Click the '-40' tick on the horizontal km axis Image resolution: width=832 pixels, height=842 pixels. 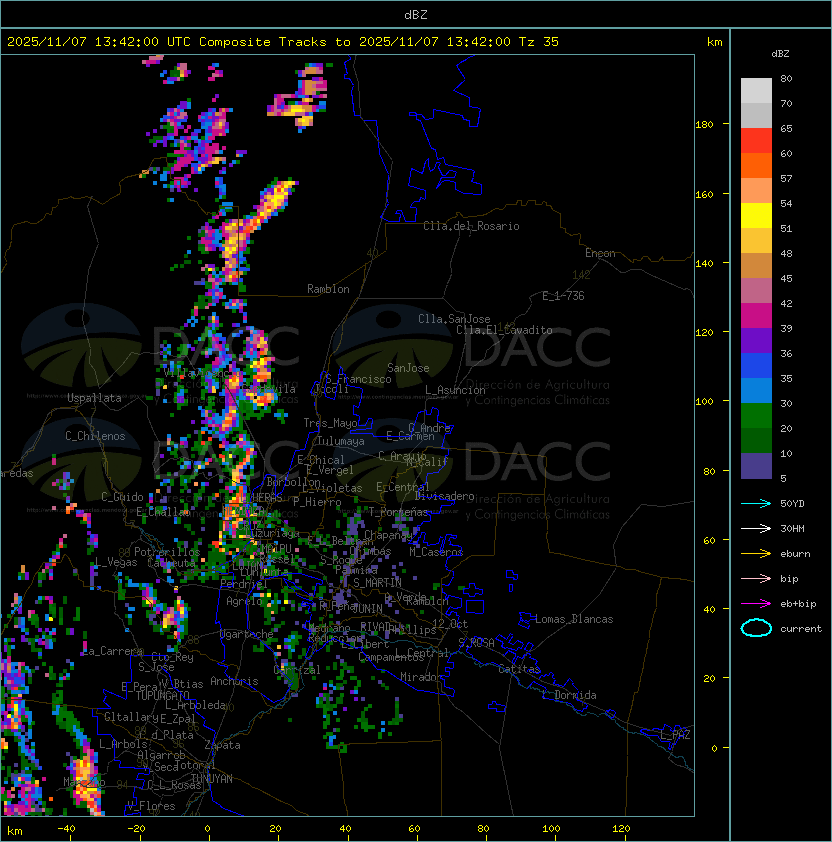pos(66,829)
